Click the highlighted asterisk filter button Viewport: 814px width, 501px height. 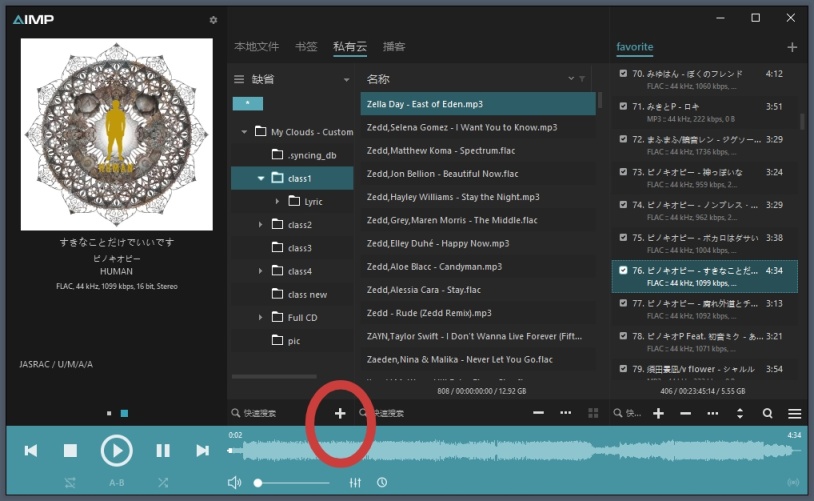coord(248,104)
